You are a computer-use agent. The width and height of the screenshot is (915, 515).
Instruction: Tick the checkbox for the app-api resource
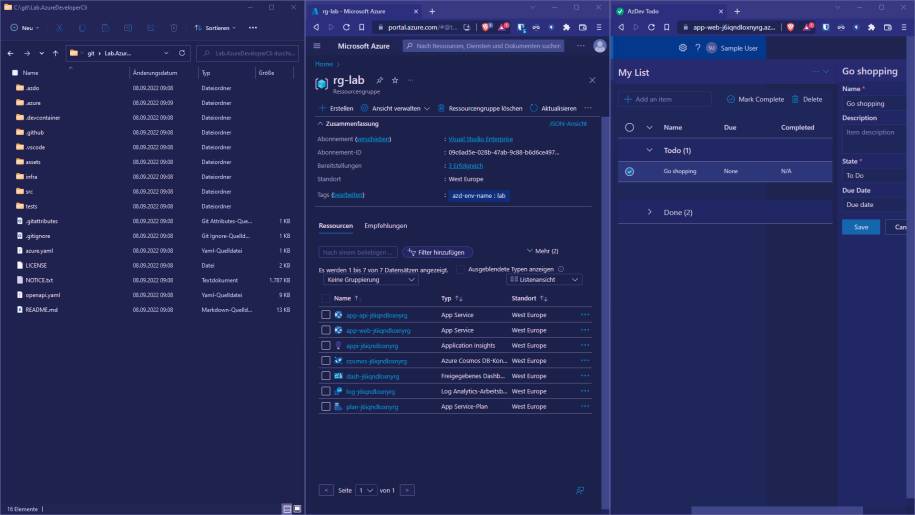326,315
